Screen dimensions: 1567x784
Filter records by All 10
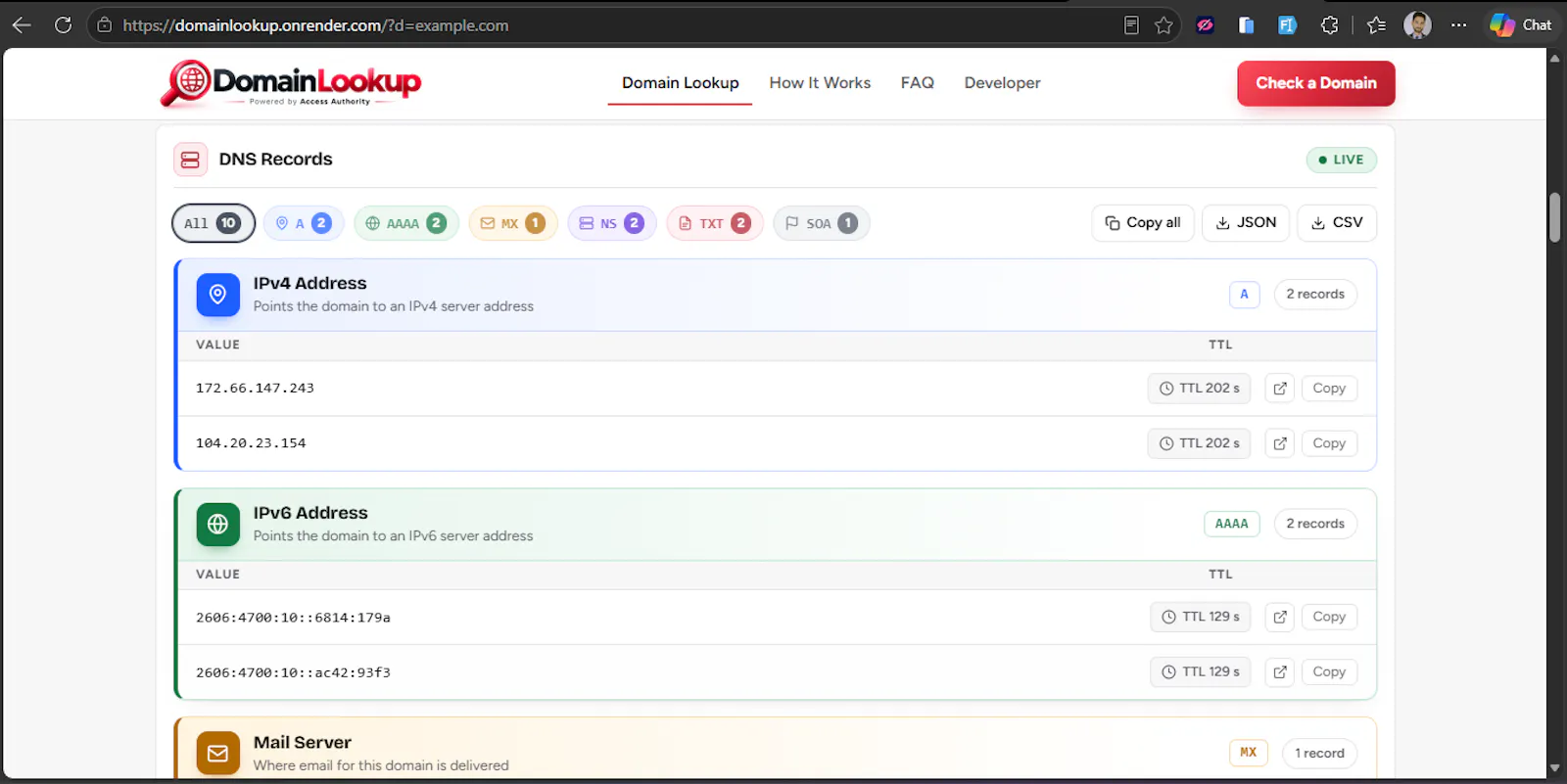click(214, 223)
